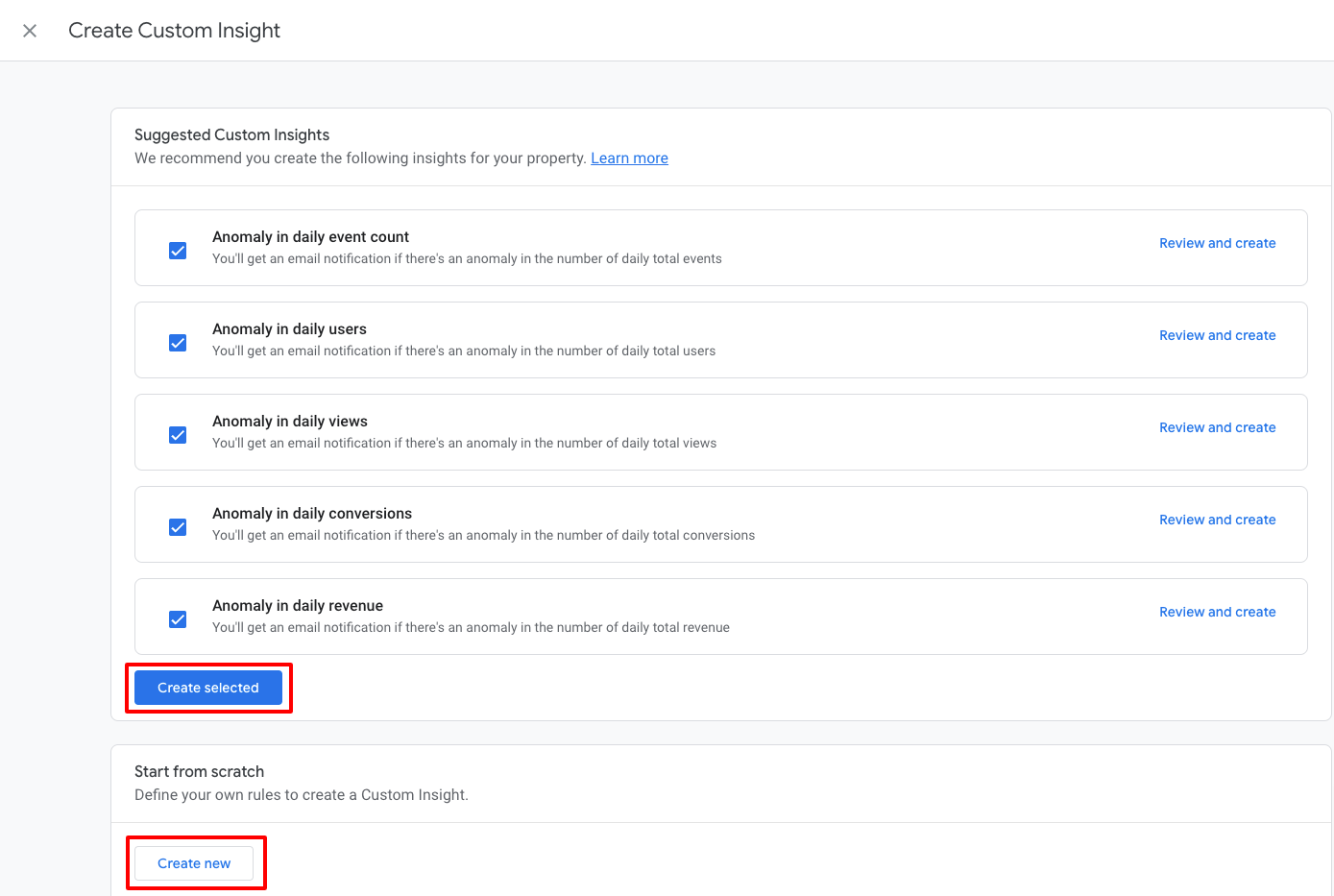Untick the Anomaly in daily revenue checkbox
The width and height of the screenshot is (1334, 896).
(x=178, y=619)
